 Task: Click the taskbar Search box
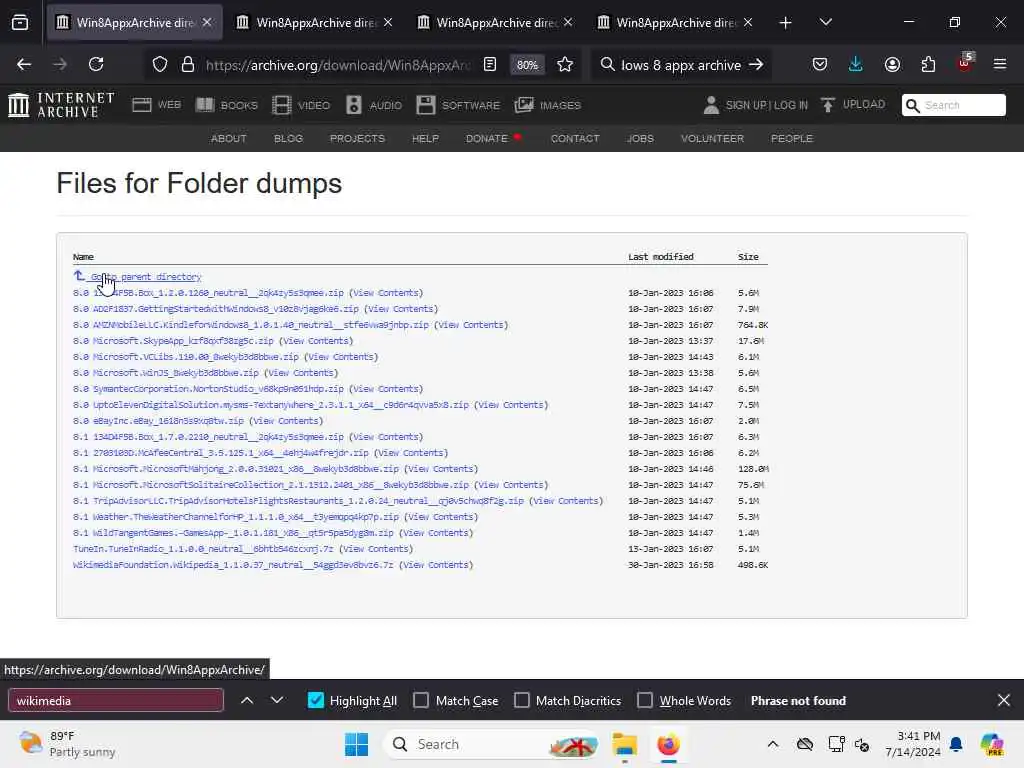pos(492,744)
